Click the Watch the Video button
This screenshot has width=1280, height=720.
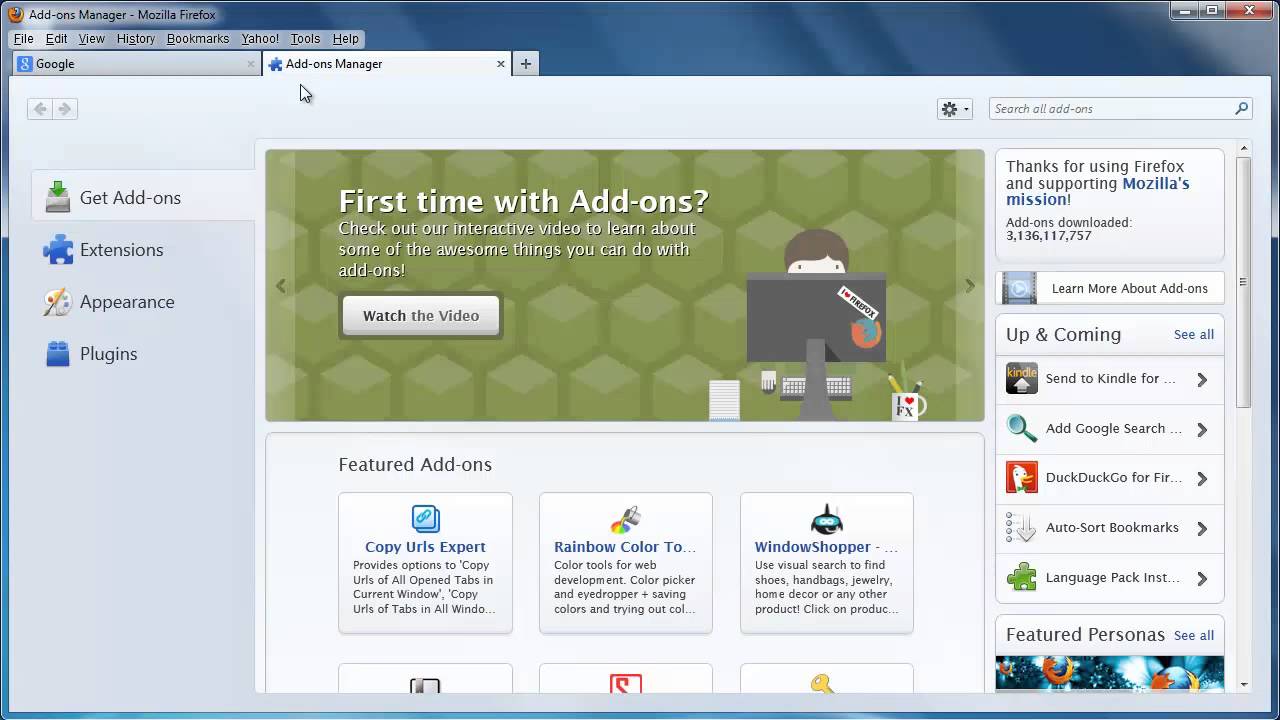(421, 315)
